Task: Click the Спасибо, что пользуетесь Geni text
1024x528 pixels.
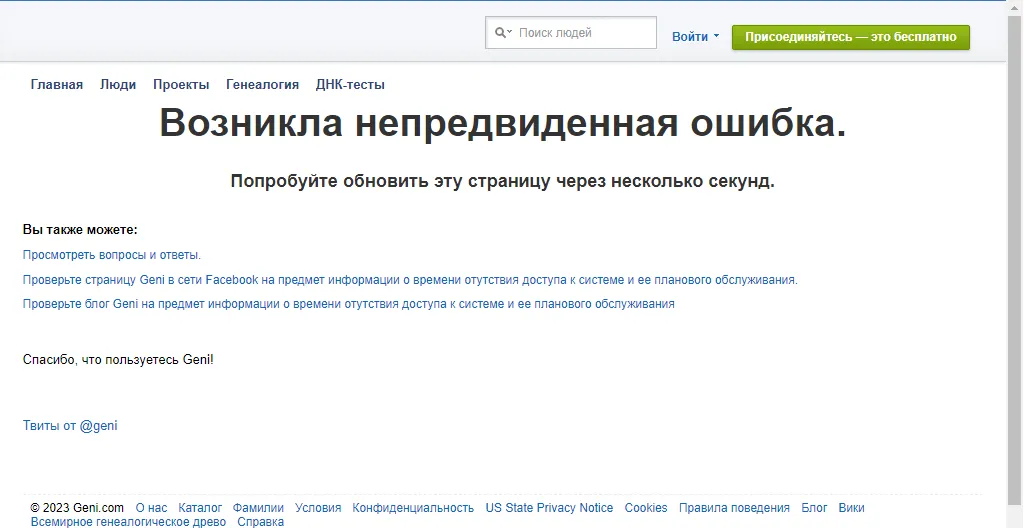Action: point(118,359)
